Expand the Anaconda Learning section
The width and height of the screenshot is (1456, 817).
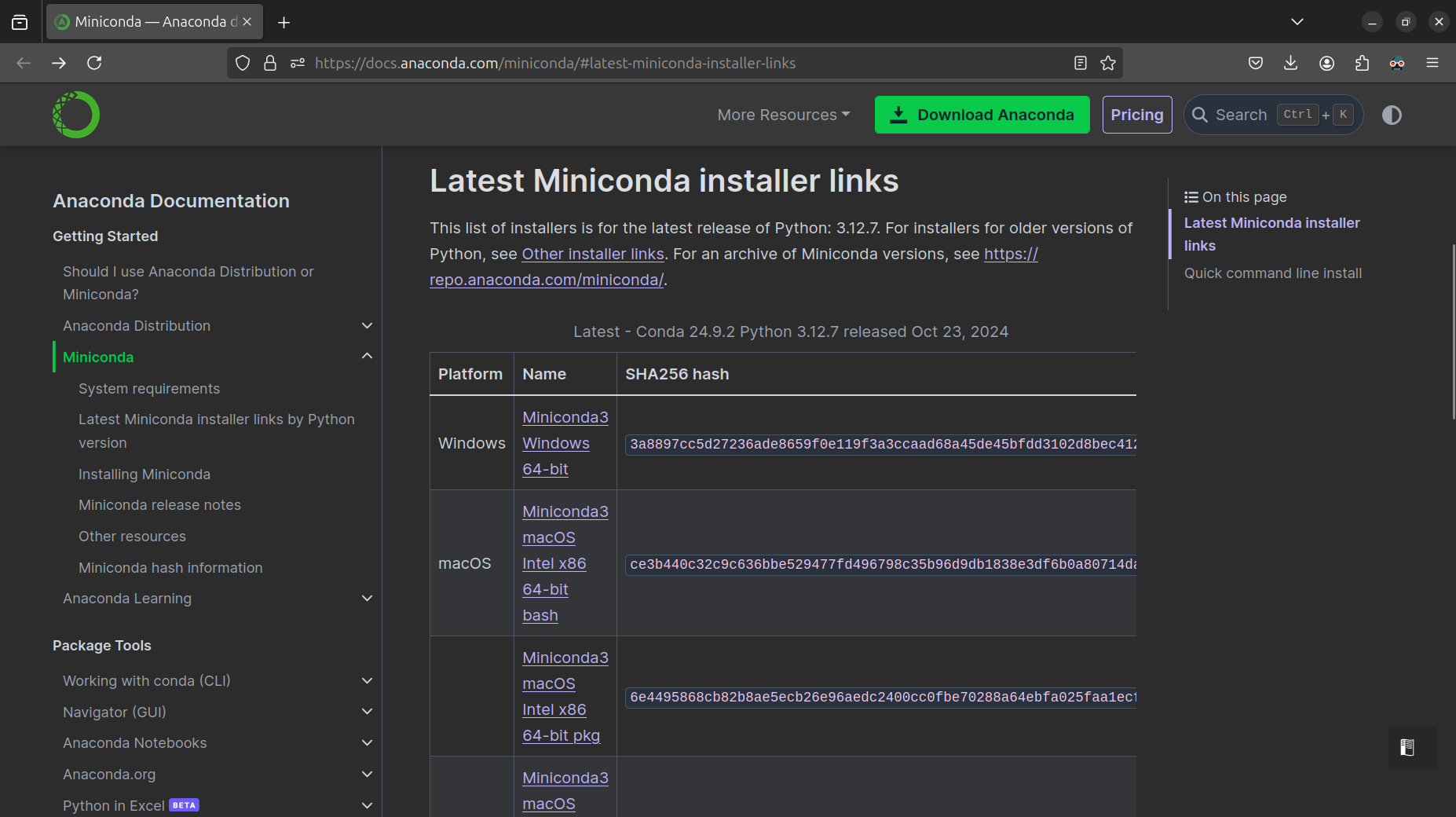(367, 598)
